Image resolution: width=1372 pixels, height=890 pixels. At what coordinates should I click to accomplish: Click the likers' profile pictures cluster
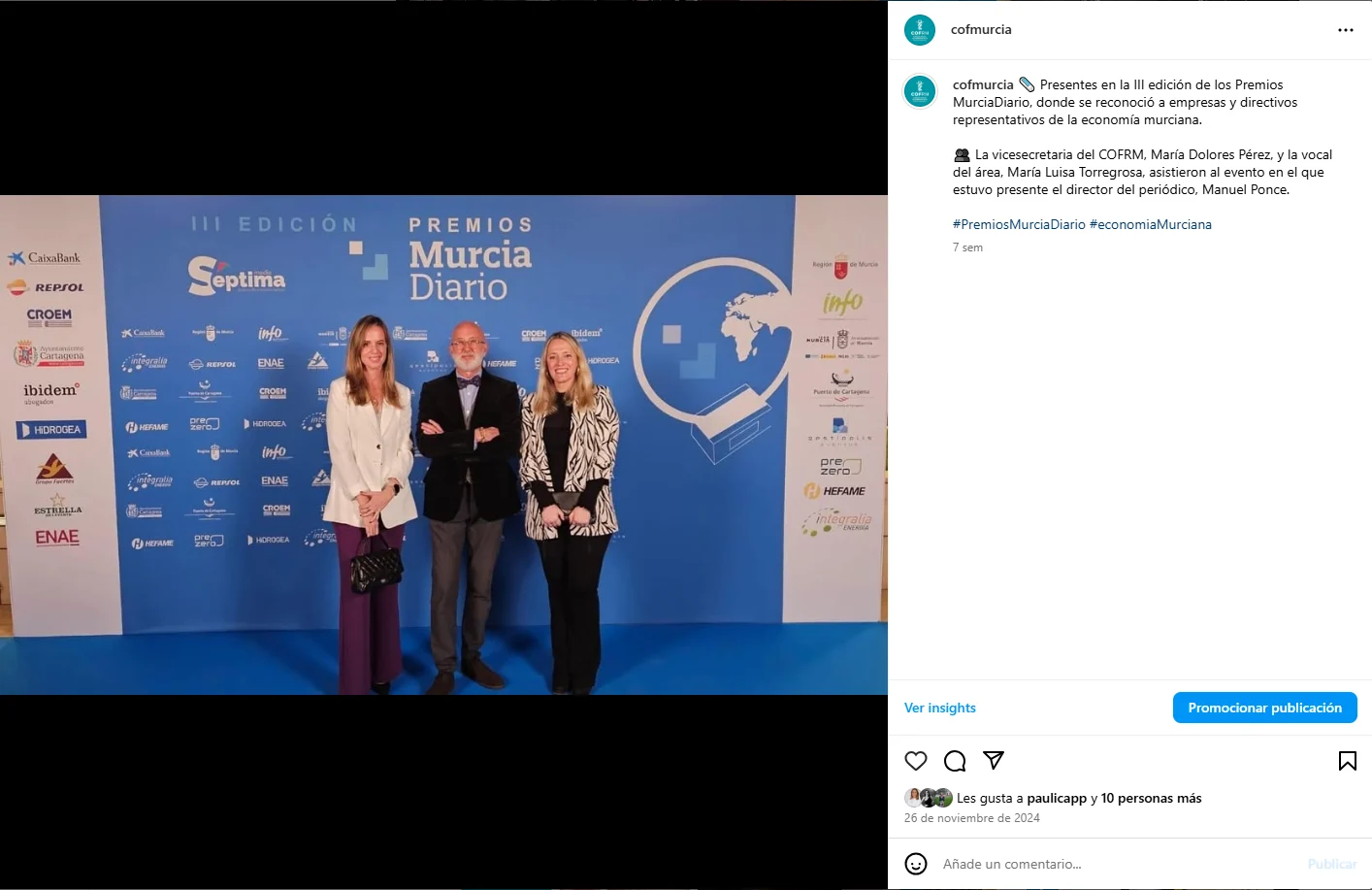[929, 798]
